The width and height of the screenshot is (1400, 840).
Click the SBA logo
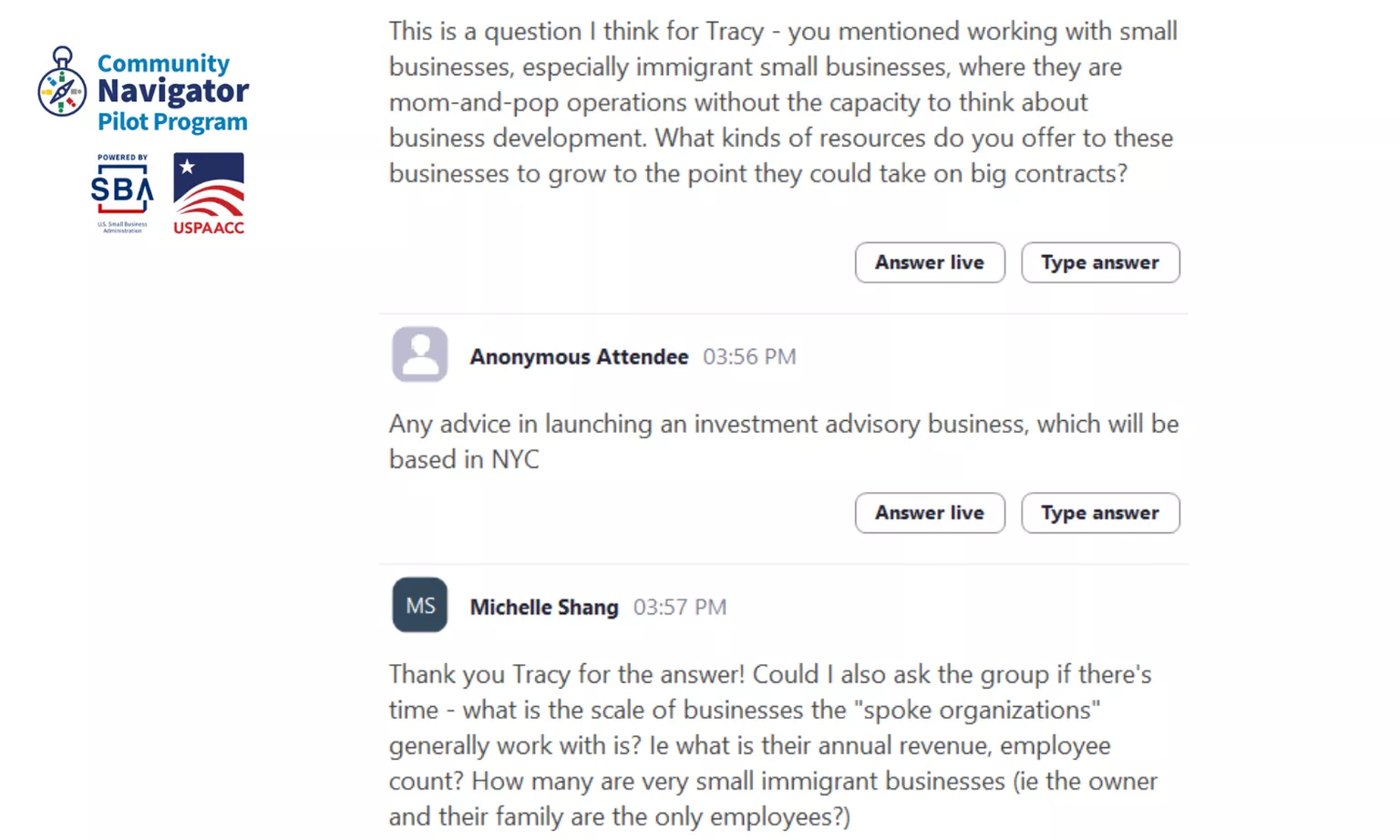point(122,191)
